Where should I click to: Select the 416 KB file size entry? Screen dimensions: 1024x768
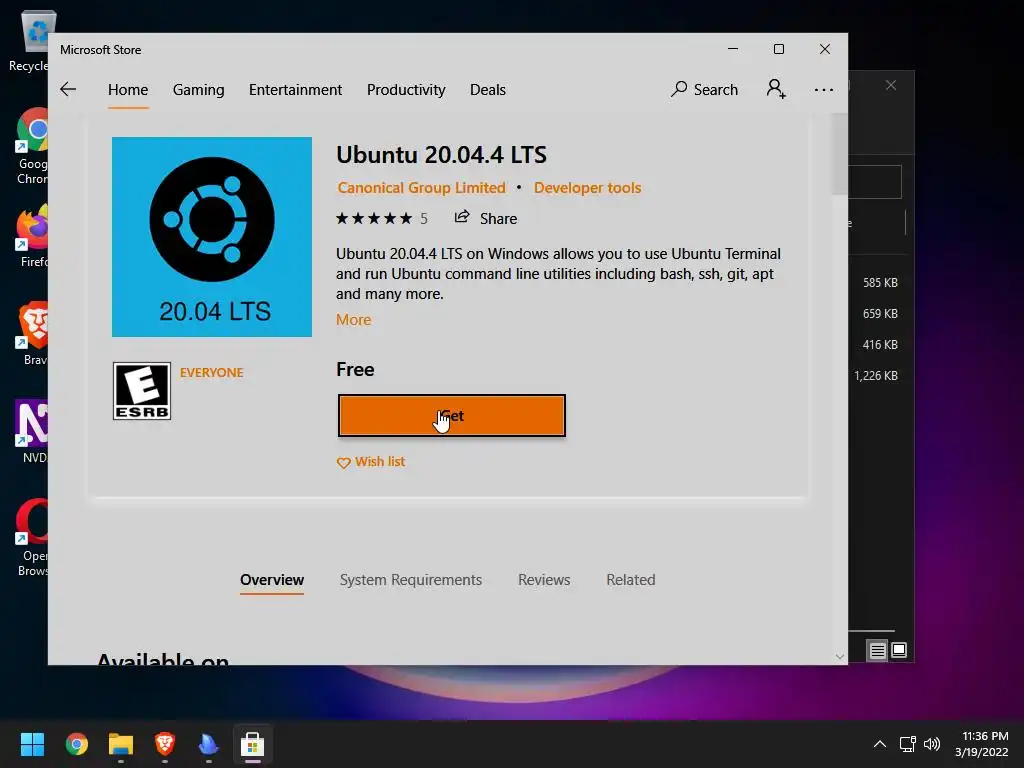pos(880,345)
